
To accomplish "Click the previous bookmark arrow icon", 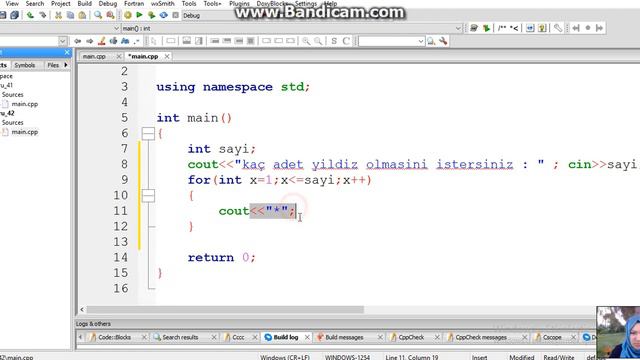I will click(x=576, y=28).
